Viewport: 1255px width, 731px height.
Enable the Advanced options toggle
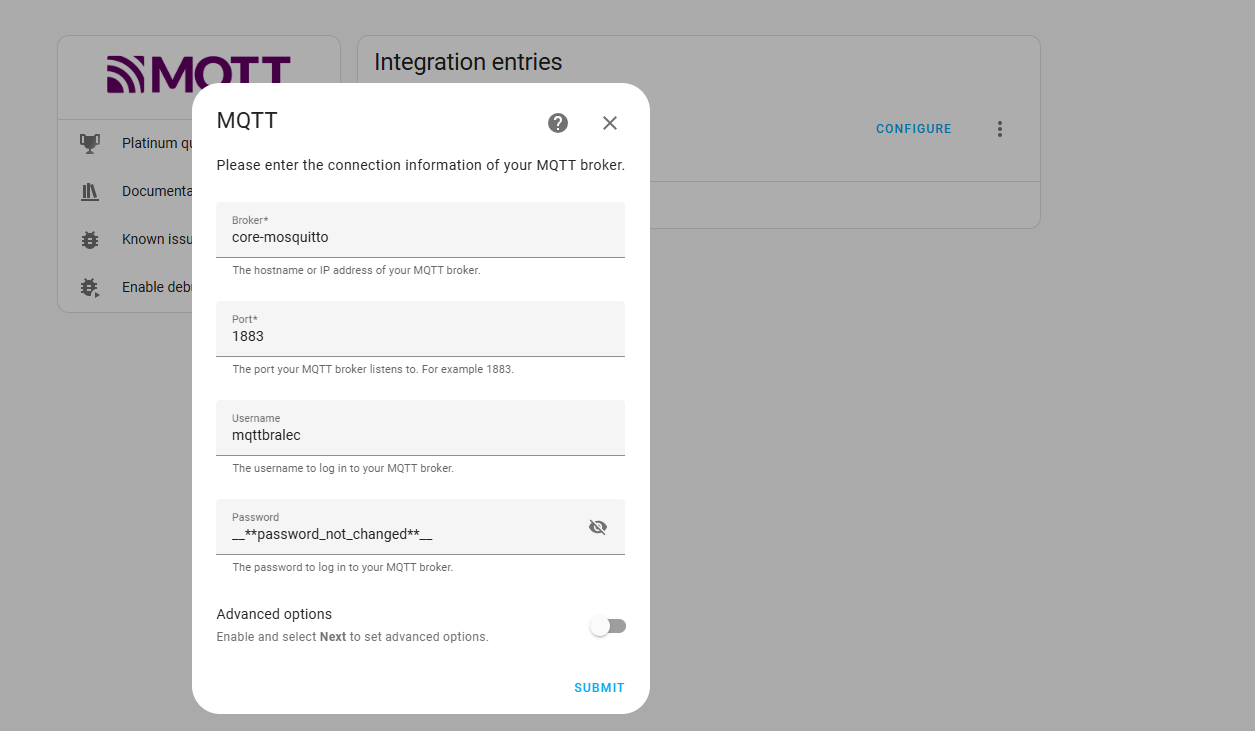click(x=608, y=624)
